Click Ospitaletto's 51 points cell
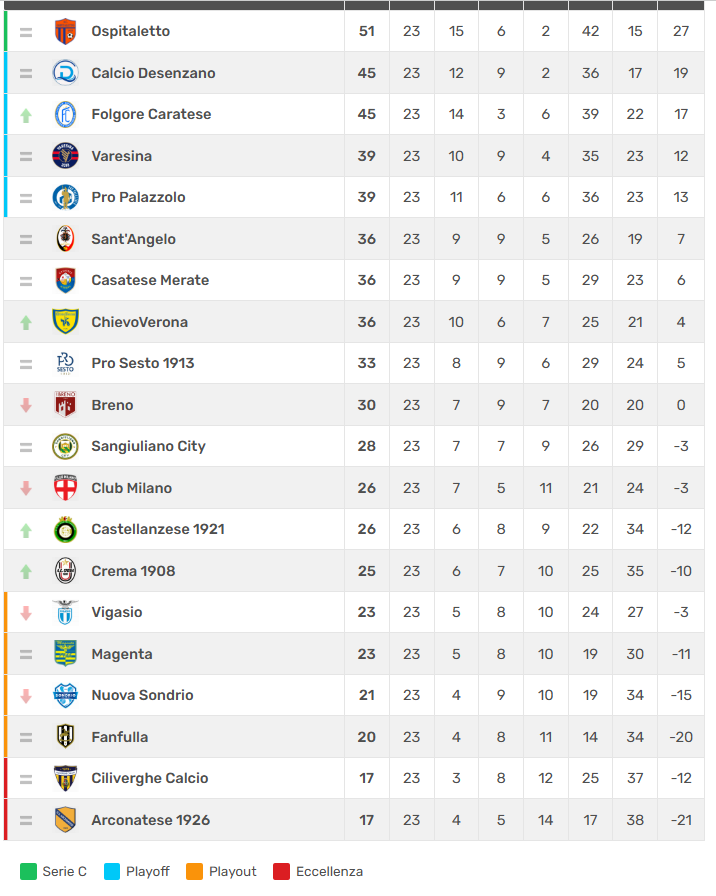The width and height of the screenshot is (716, 896). [x=367, y=31]
